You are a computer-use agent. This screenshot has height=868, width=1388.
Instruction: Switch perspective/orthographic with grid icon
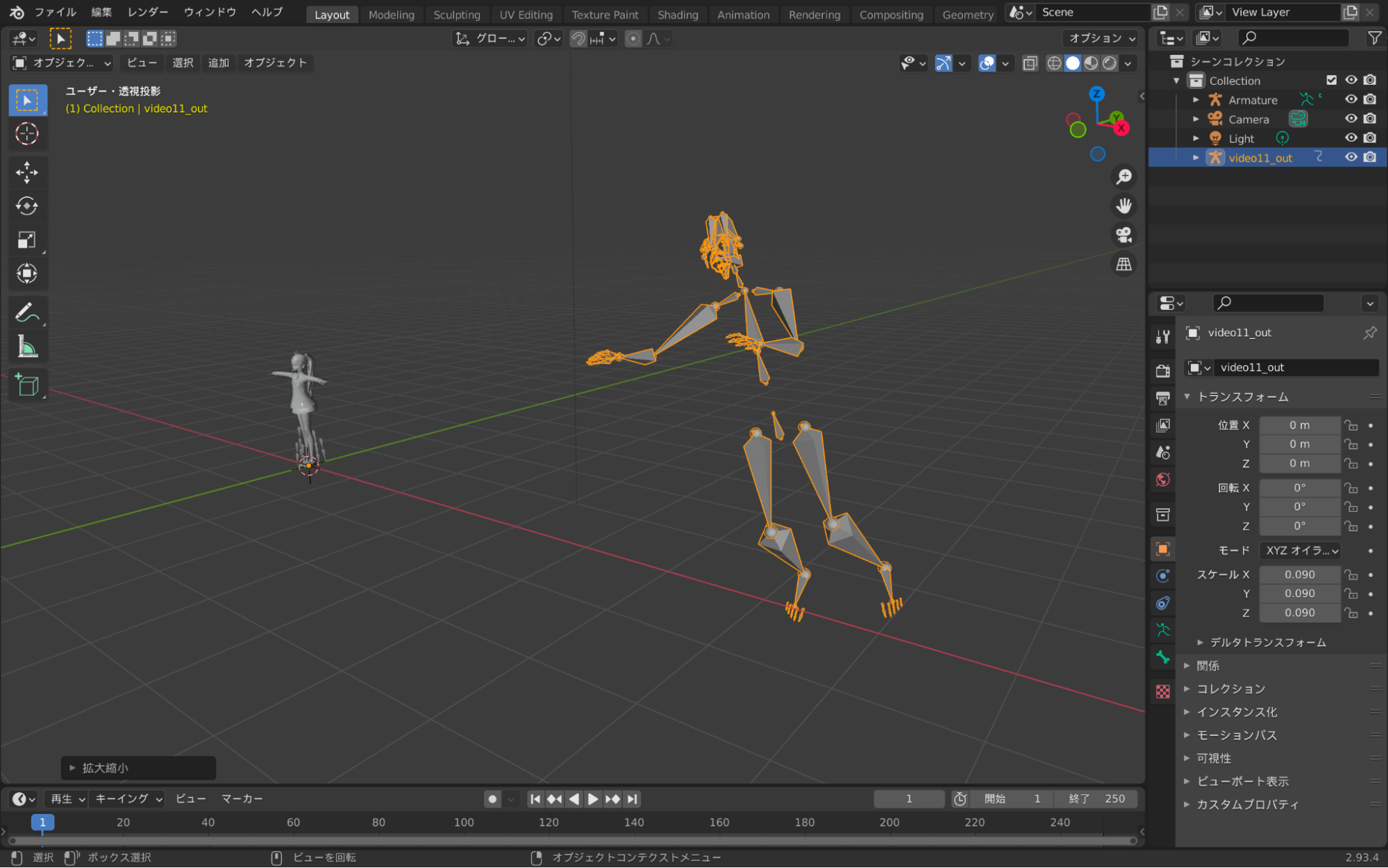1123,265
